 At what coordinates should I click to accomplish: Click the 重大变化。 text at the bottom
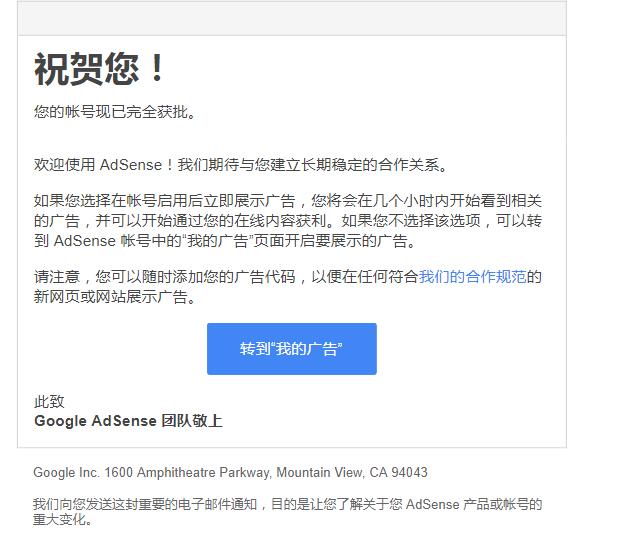click(x=63, y=520)
